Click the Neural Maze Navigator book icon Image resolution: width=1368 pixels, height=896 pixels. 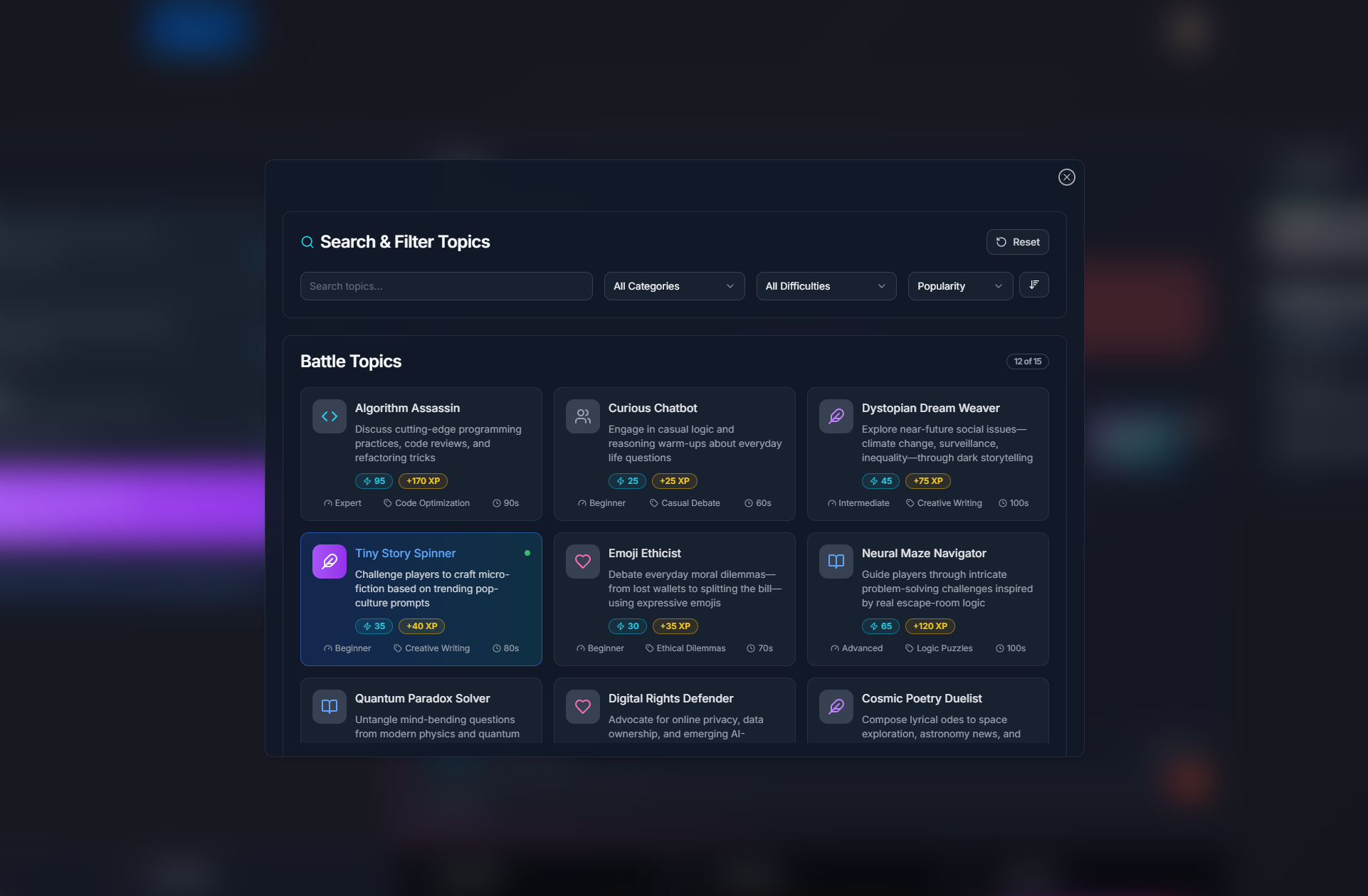click(x=836, y=562)
